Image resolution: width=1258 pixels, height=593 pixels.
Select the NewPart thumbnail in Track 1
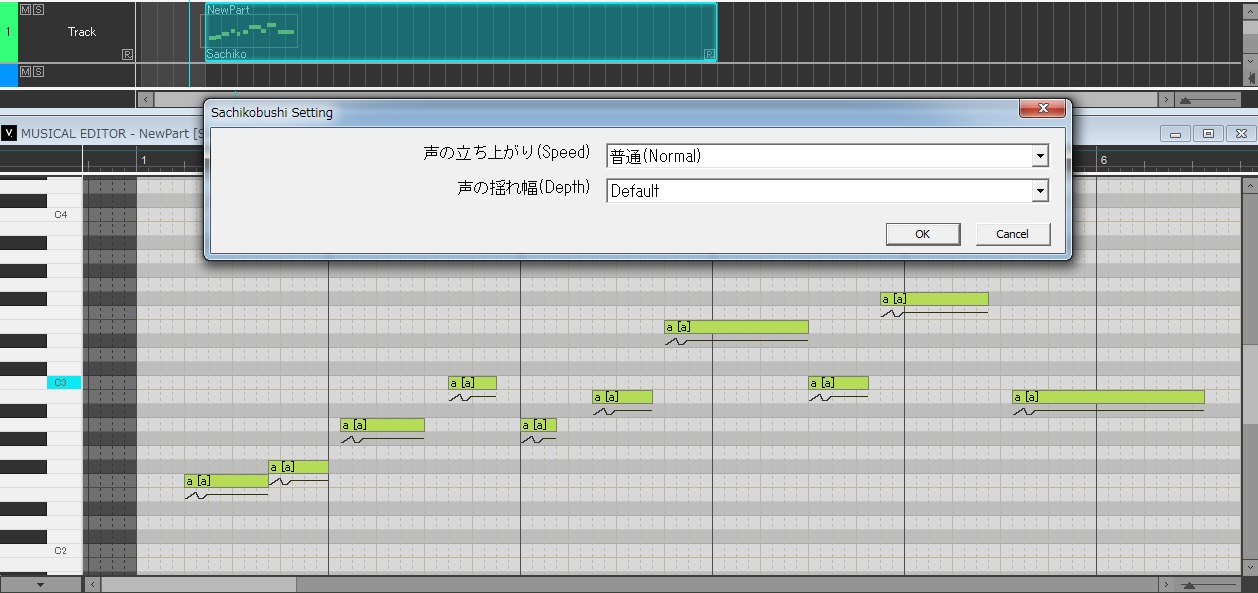[250, 31]
